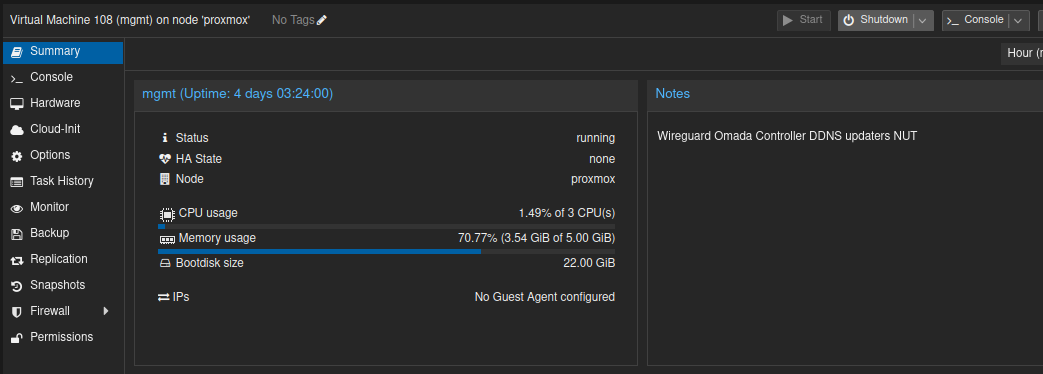Open the Shutdown dropdown arrow

pyautogui.click(x=923, y=21)
